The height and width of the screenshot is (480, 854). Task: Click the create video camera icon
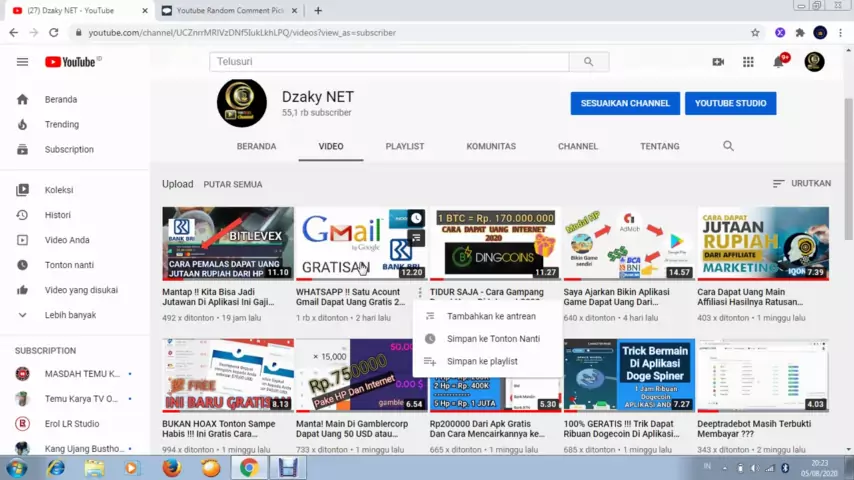718,62
